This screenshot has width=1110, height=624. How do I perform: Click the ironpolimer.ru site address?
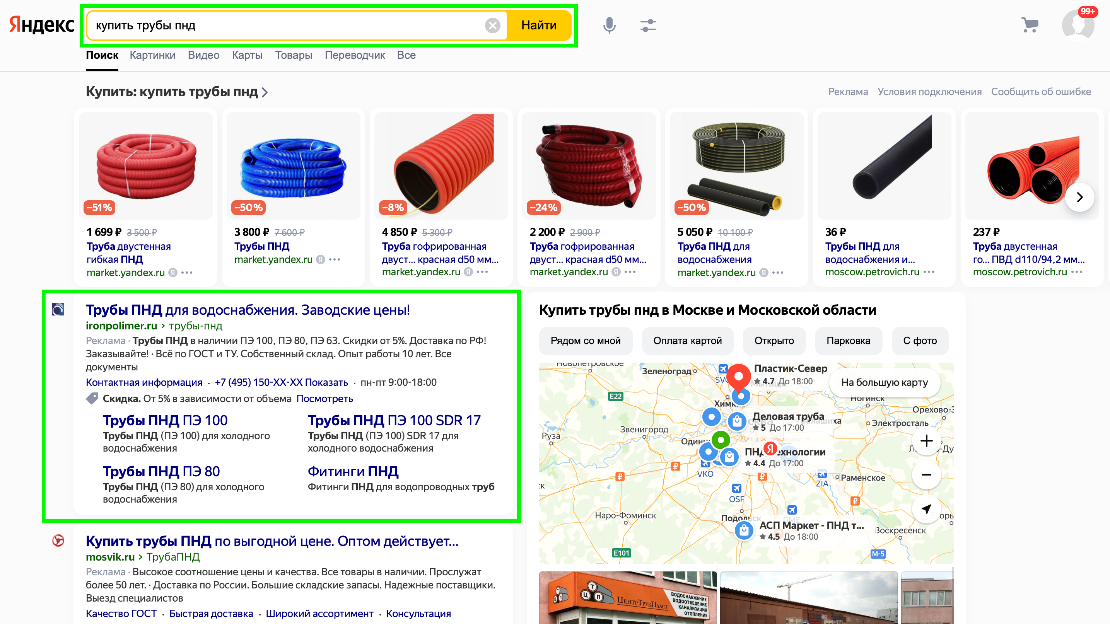coord(121,326)
